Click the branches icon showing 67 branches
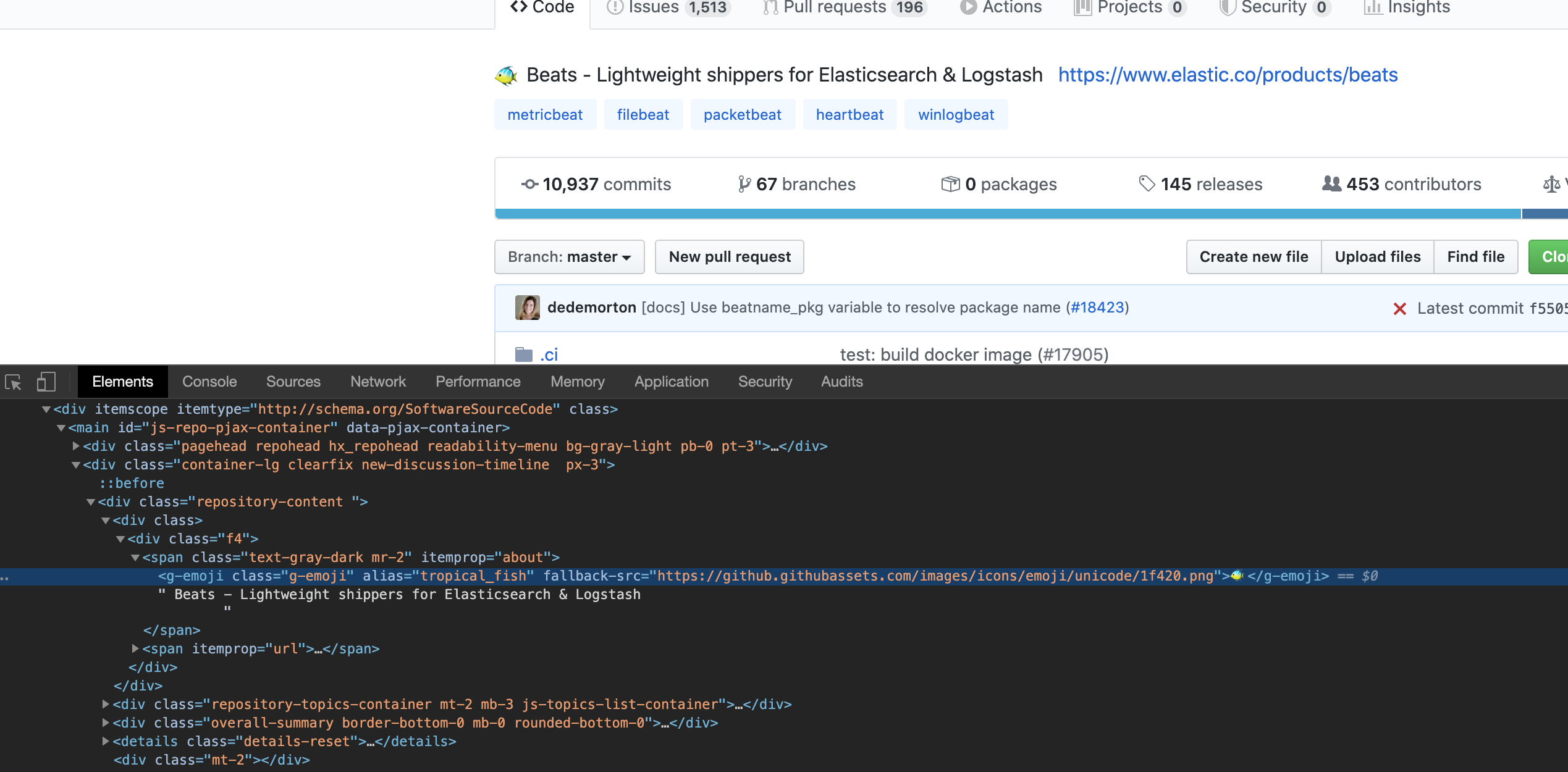This screenshot has height=772, width=1568. point(744,184)
